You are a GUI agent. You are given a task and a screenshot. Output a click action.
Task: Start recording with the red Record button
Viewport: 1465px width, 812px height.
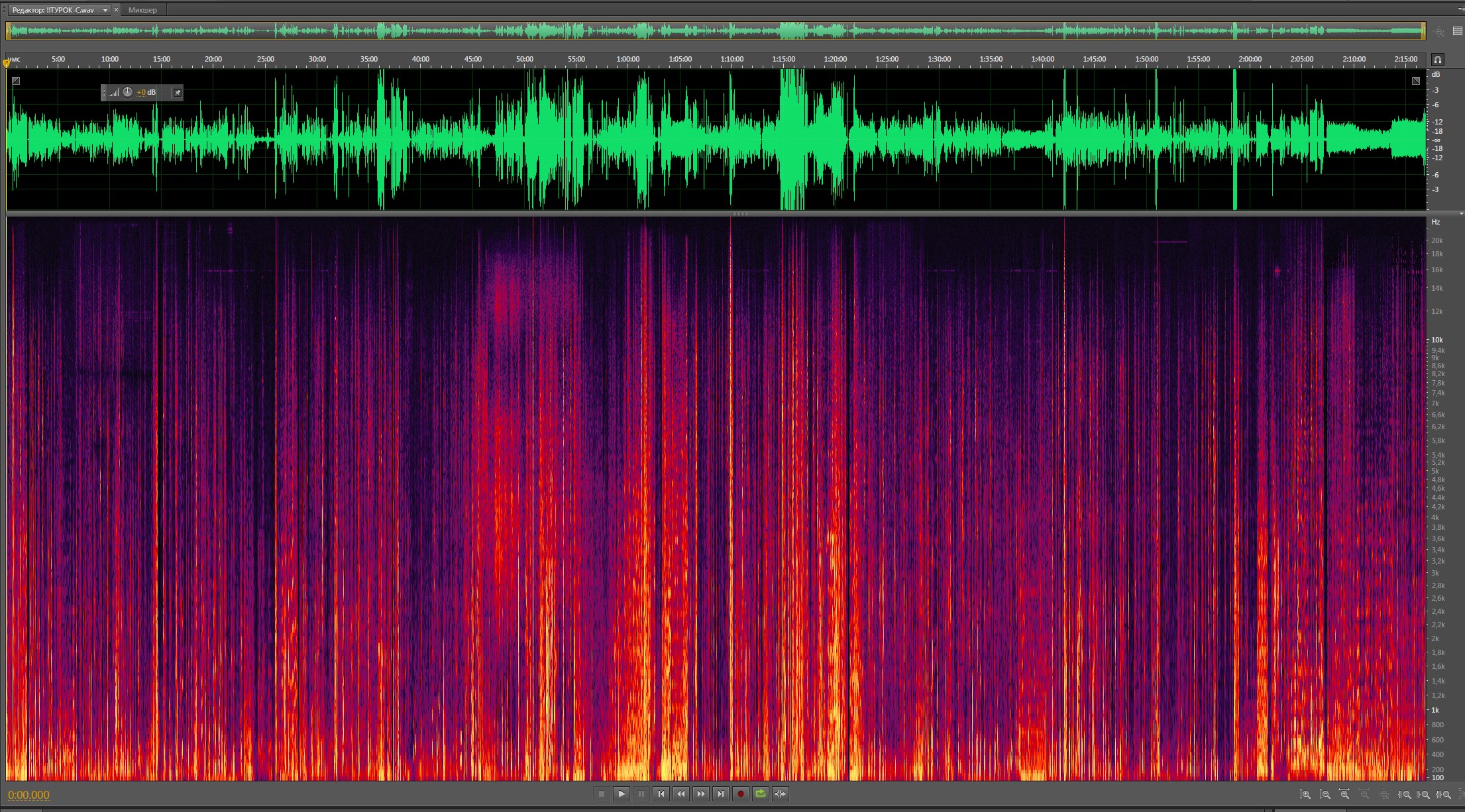tap(741, 793)
